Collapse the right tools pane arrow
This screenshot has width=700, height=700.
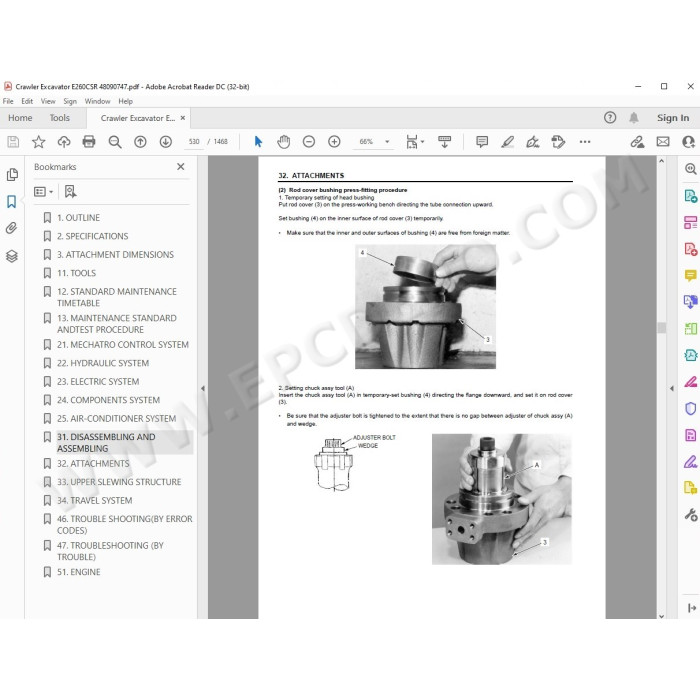672,388
